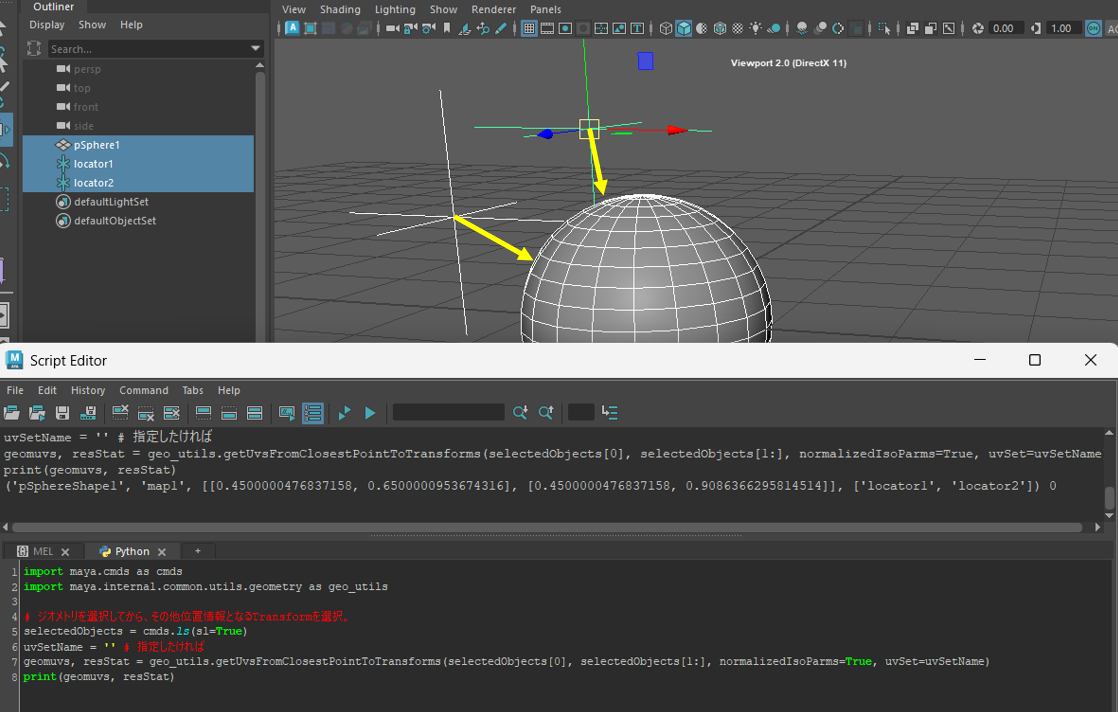The width and height of the screenshot is (1118, 712).
Task: Toggle smooth shade all in viewport toolbar
Action: tap(683, 29)
